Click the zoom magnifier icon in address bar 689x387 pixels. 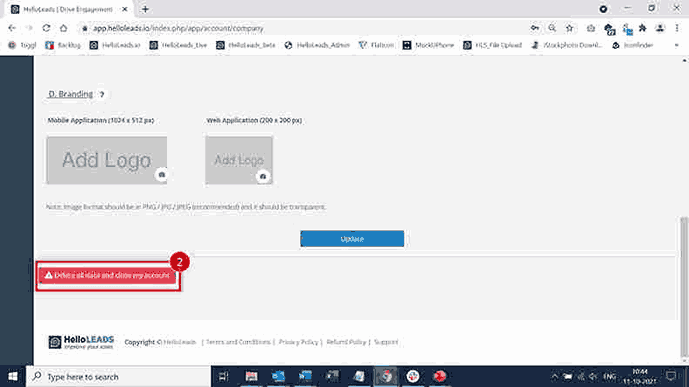point(552,28)
